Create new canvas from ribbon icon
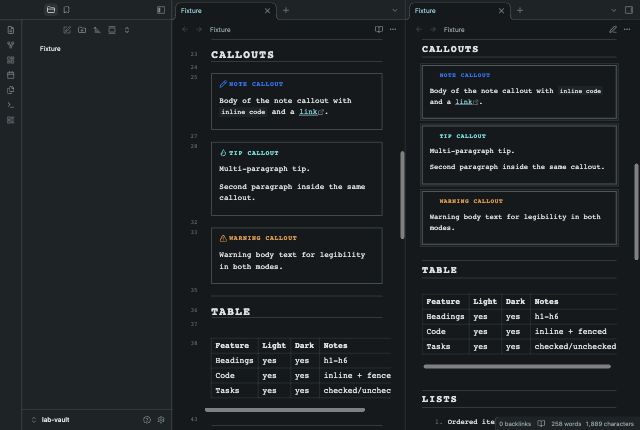Image resolution: width=640 pixels, height=430 pixels. point(11,60)
